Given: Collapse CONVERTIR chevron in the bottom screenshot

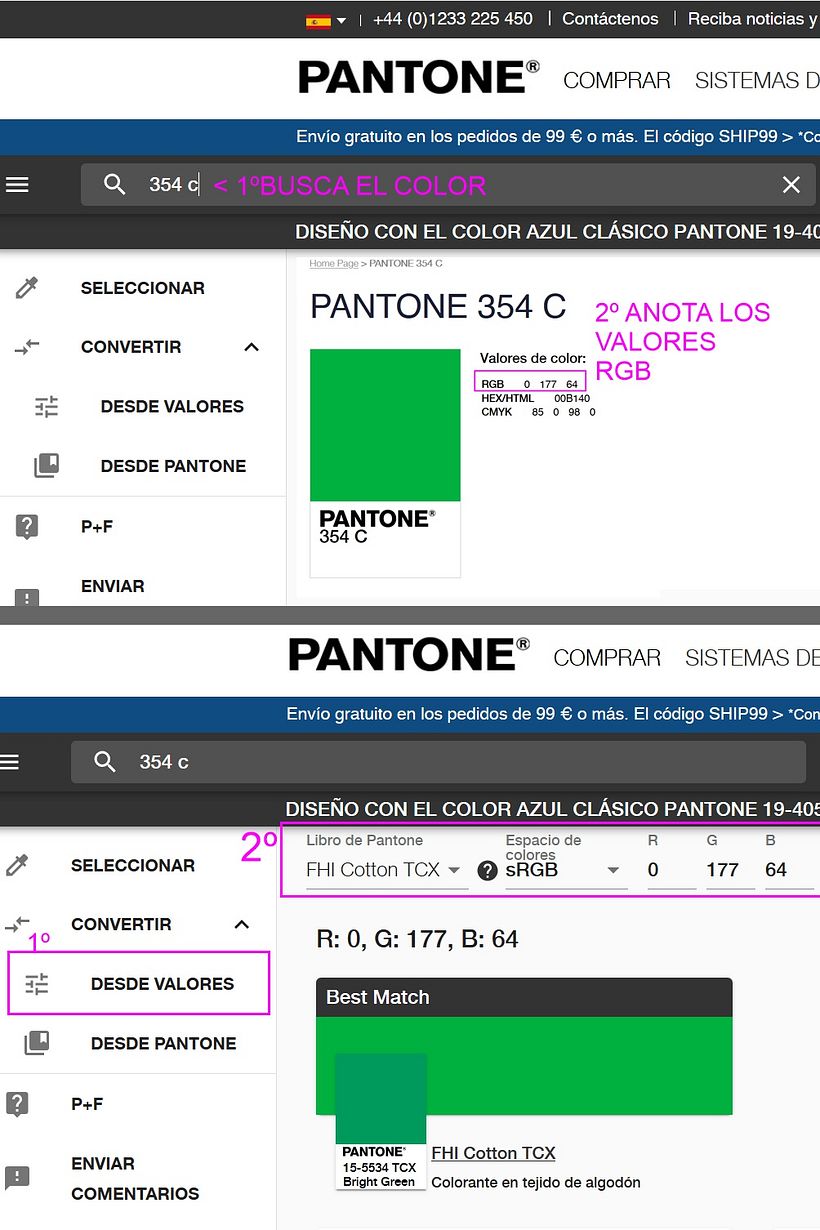Looking at the screenshot, I should pos(241,925).
